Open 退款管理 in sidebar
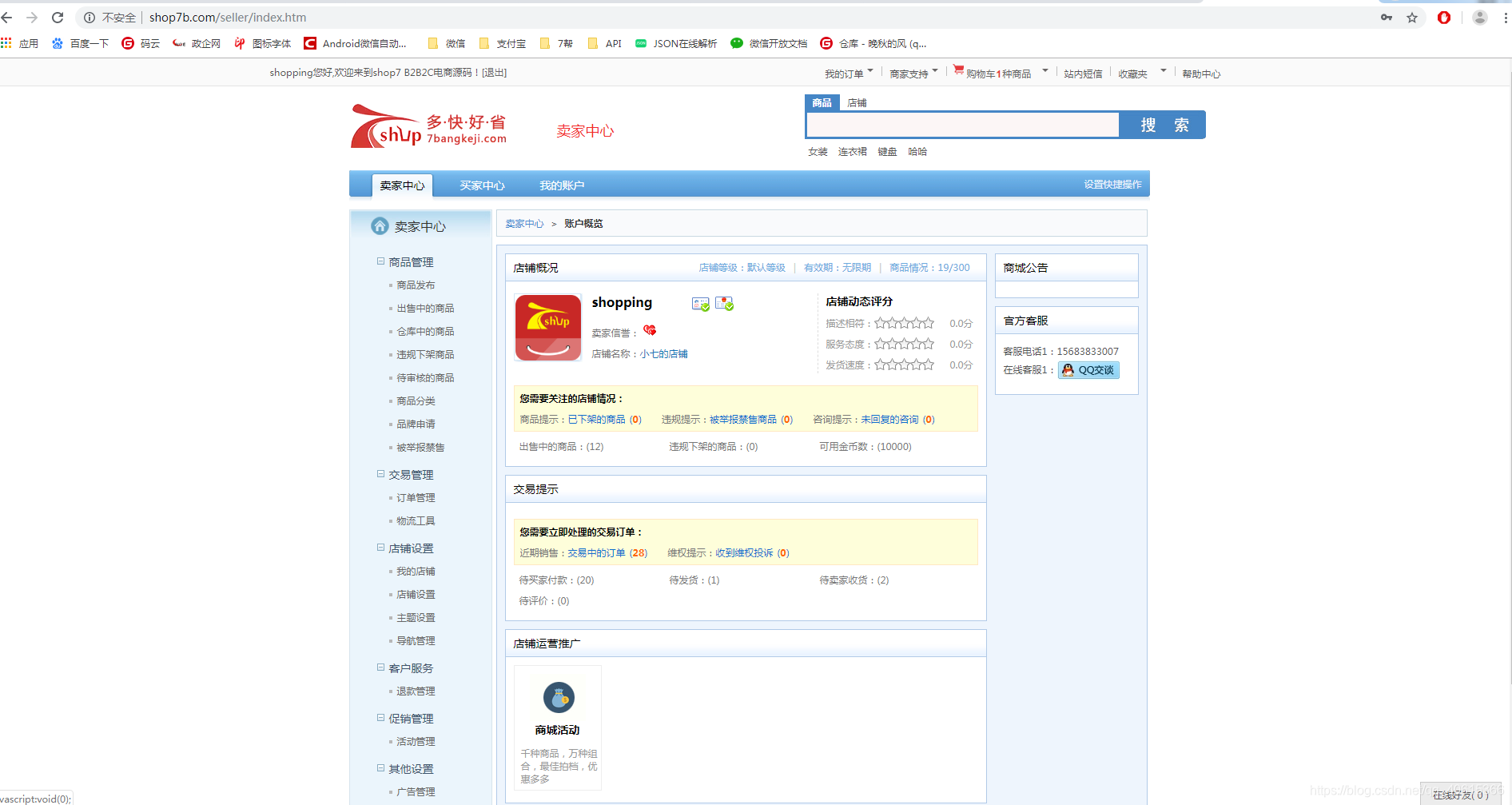 point(416,691)
